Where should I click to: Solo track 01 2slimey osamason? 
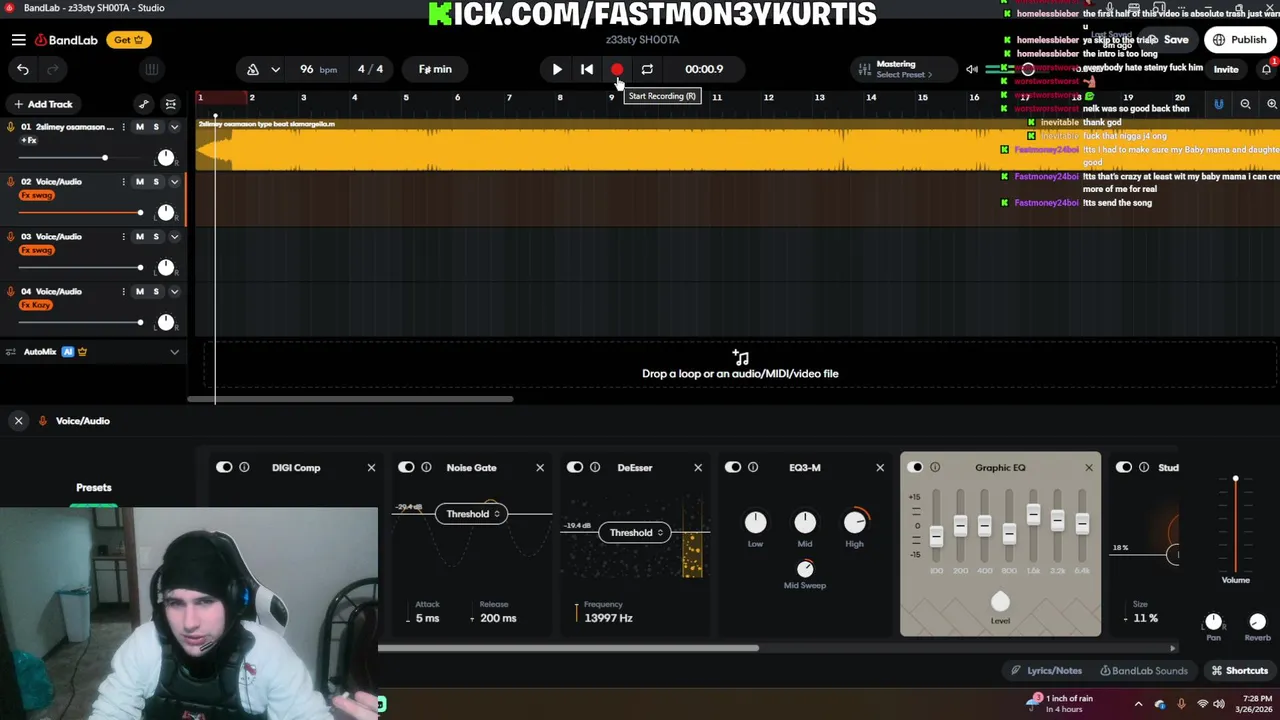point(156,127)
